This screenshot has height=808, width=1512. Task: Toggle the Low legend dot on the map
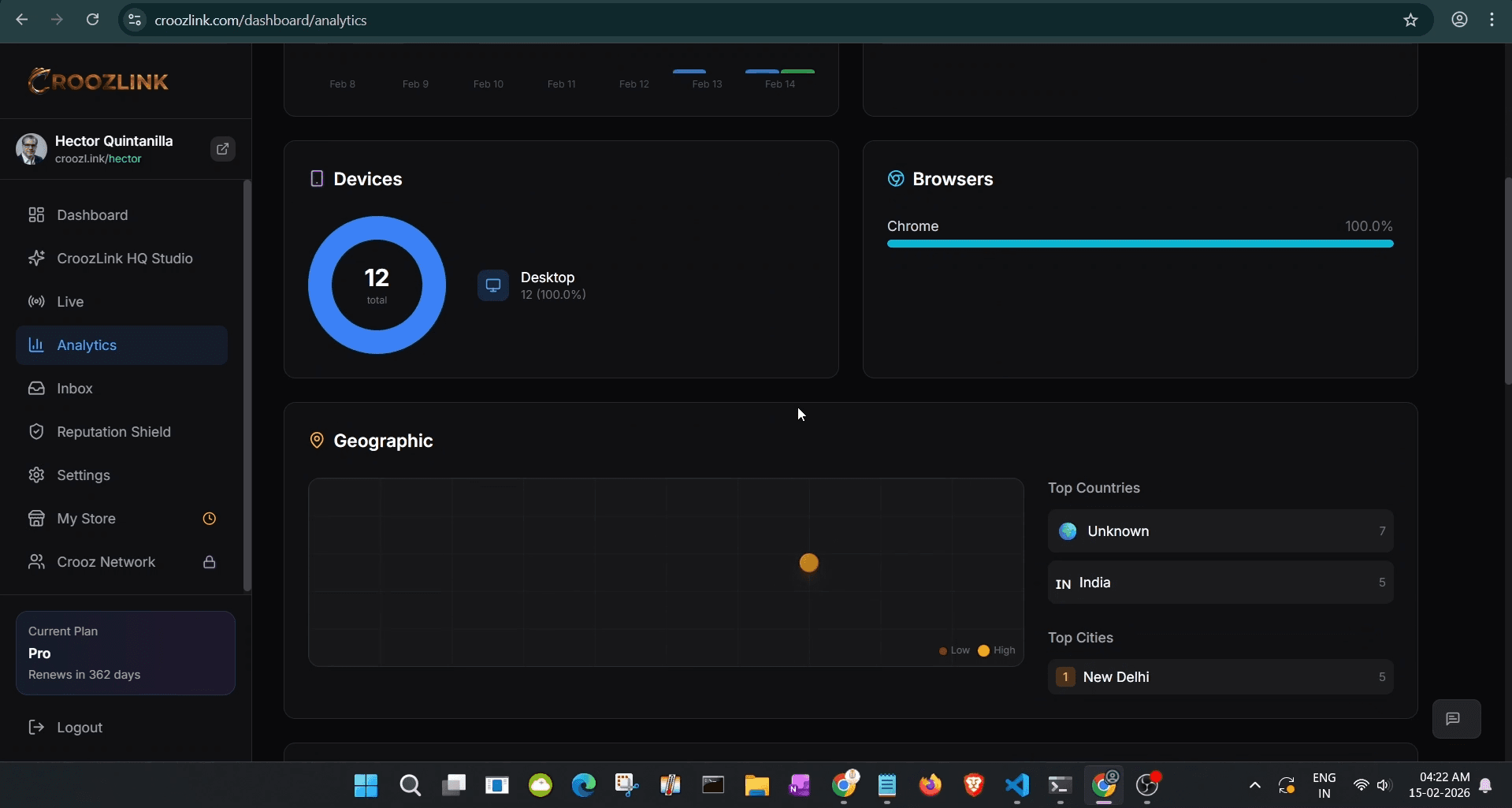click(942, 650)
